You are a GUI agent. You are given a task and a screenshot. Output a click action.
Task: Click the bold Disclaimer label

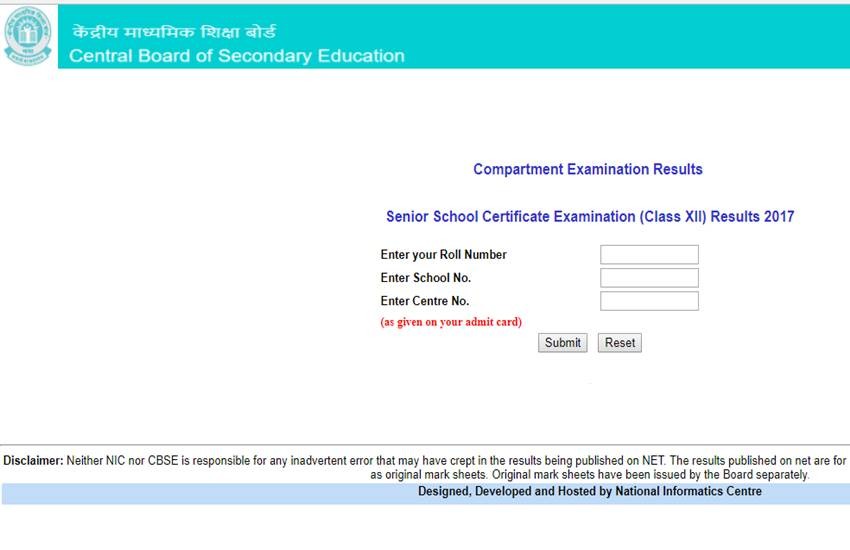coord(33,461)
